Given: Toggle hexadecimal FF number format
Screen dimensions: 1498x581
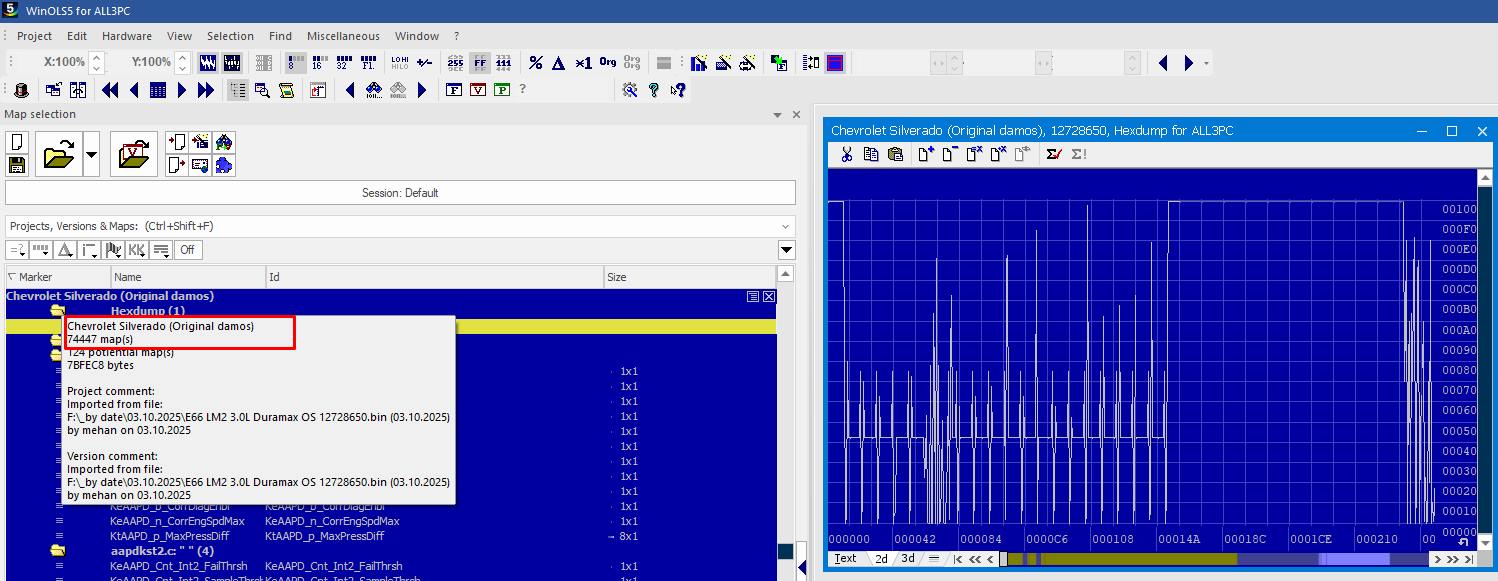Looking at the screenshot, I should click(480, 63).
